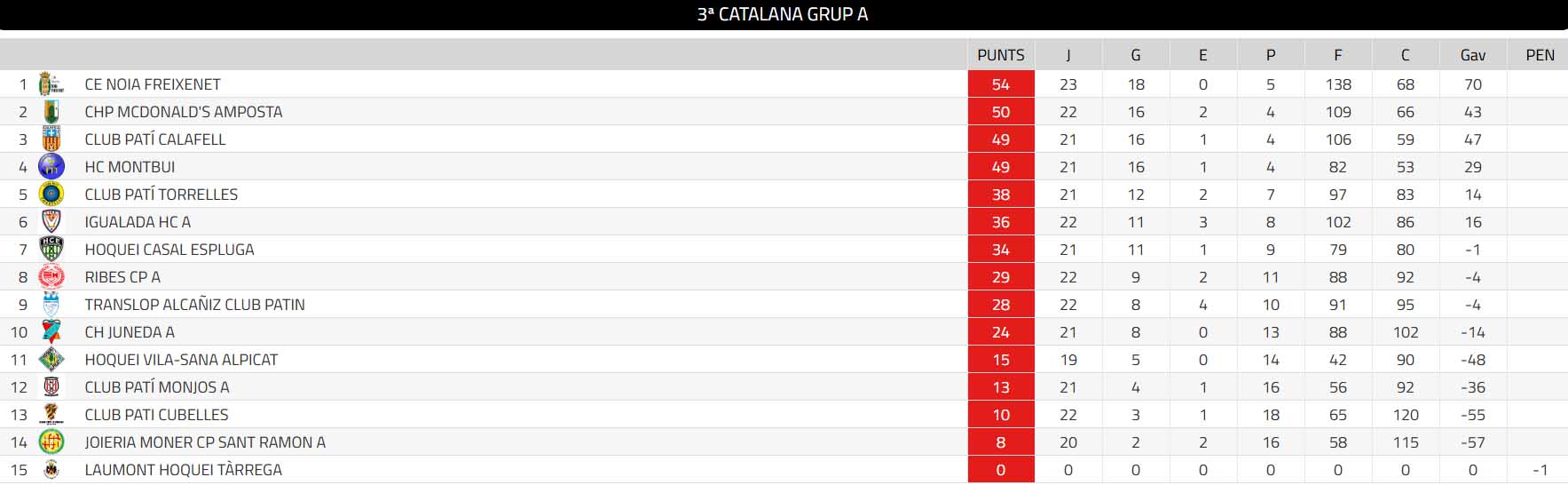Open the Translop Alcañiz Club Patin link
1568x485 pixels.
[x=194, y=305]
